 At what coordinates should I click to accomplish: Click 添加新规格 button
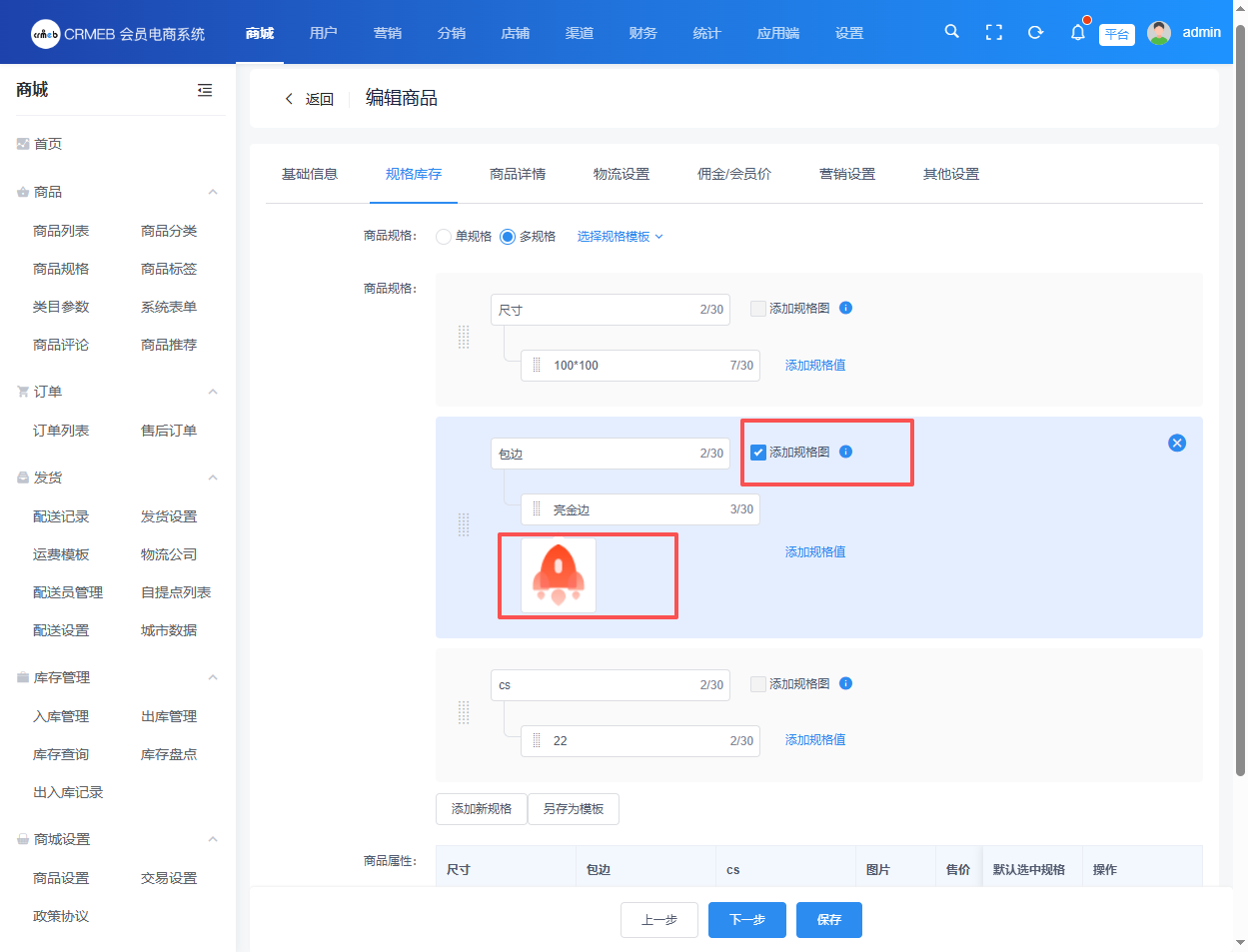tap(482, 809)
